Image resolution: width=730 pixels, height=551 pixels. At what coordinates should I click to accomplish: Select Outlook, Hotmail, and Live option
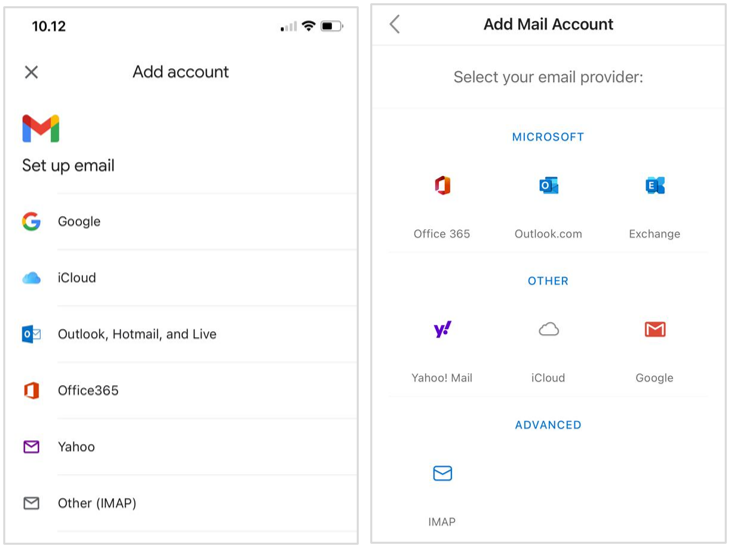pos(137,334)
